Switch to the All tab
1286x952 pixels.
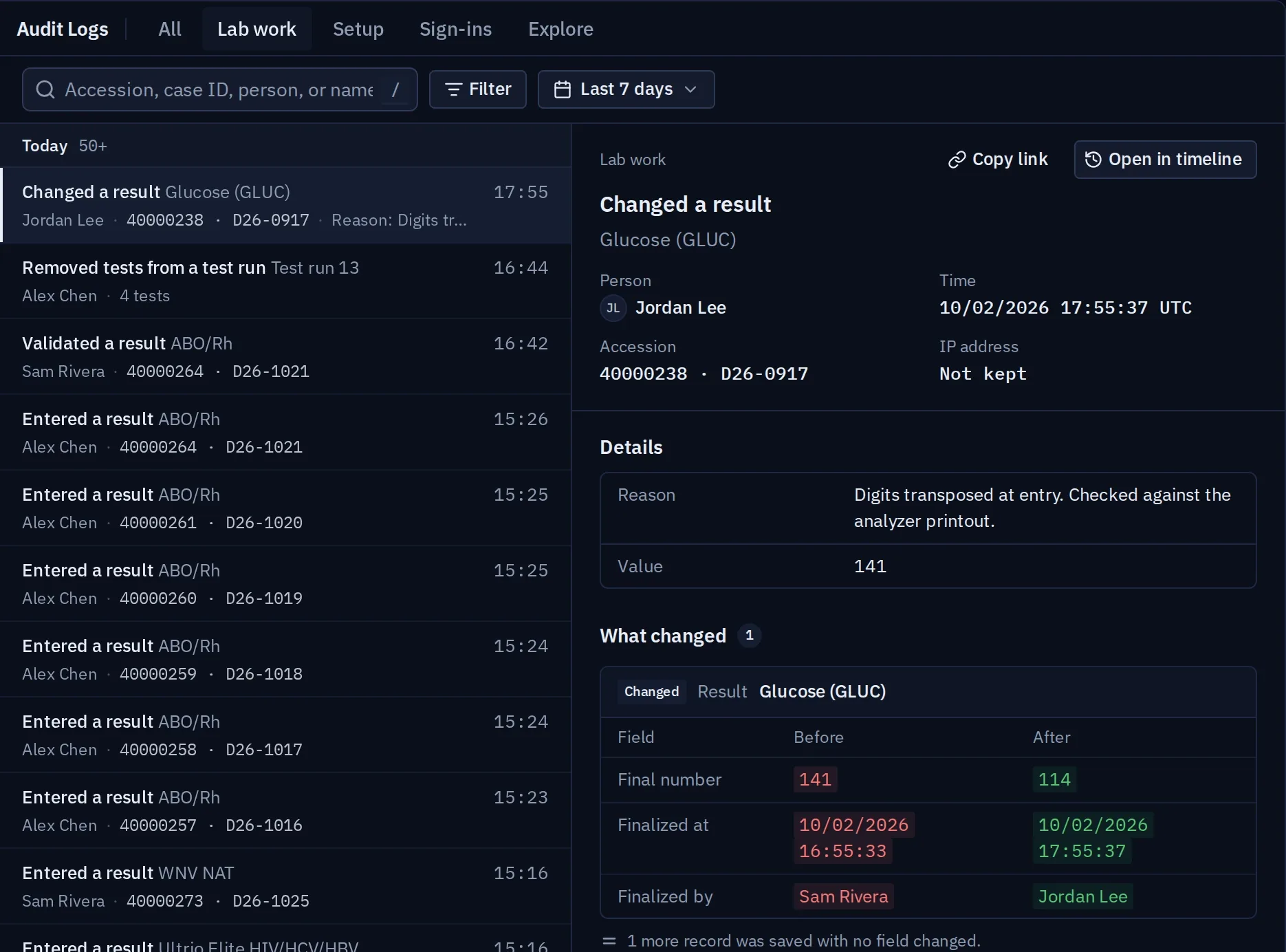(170, 29)
